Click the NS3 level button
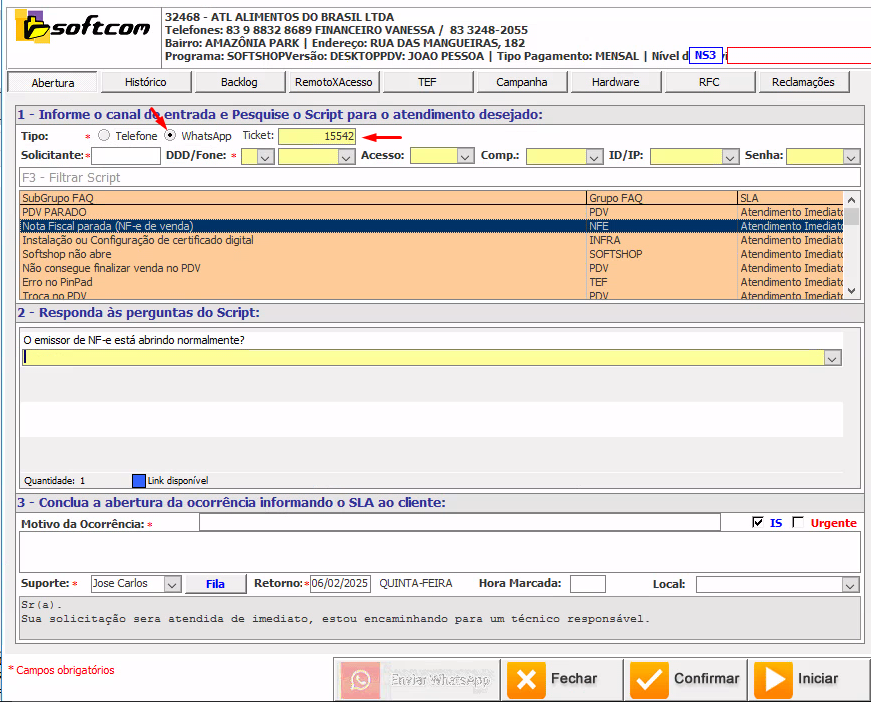This screenshot has height=702, width=871. [x=706, y=55]
